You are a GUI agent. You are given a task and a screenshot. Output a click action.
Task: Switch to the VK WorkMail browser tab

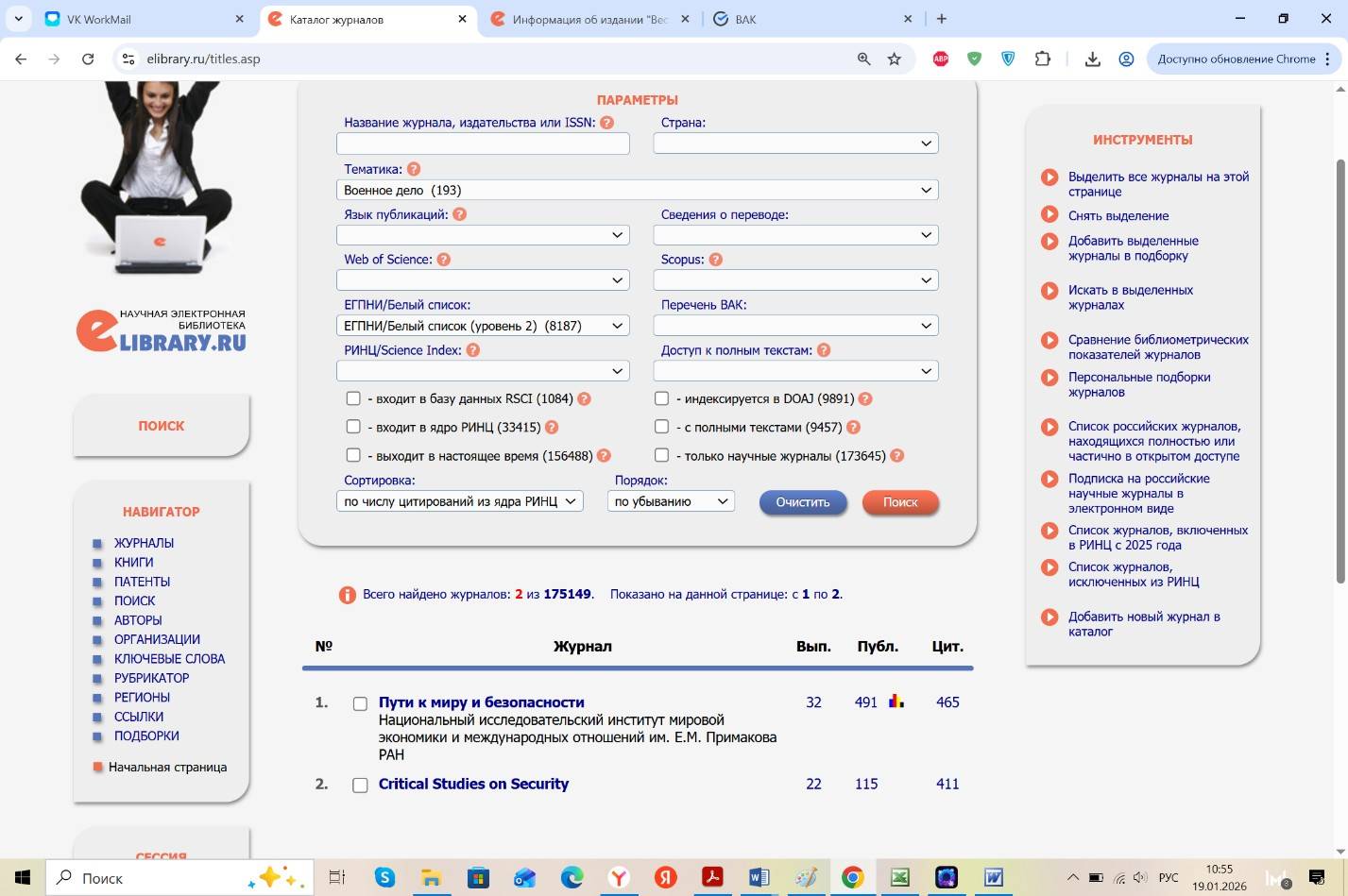(142, 19)
